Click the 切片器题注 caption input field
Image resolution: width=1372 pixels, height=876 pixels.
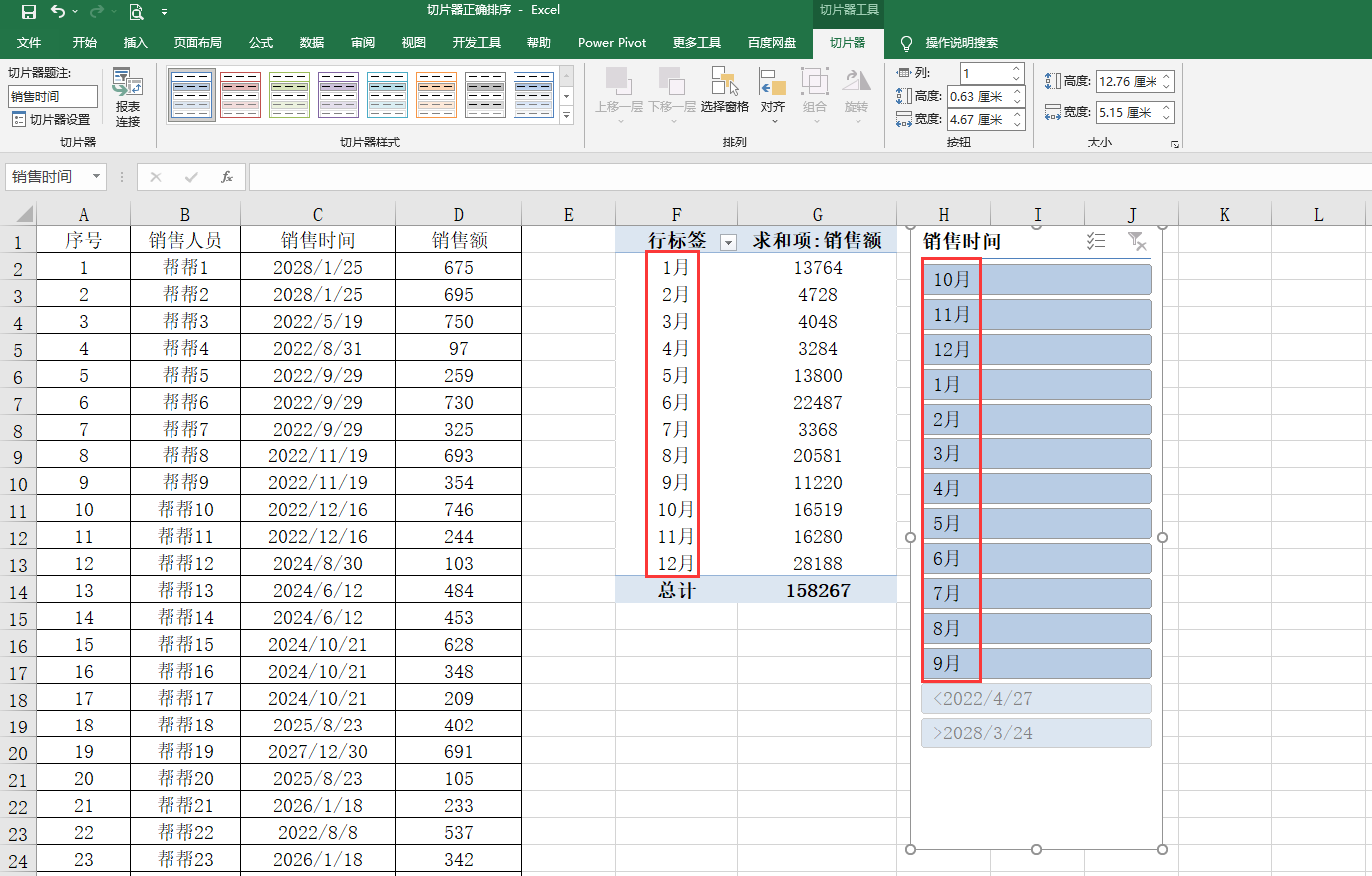click(x=53, y=96)
